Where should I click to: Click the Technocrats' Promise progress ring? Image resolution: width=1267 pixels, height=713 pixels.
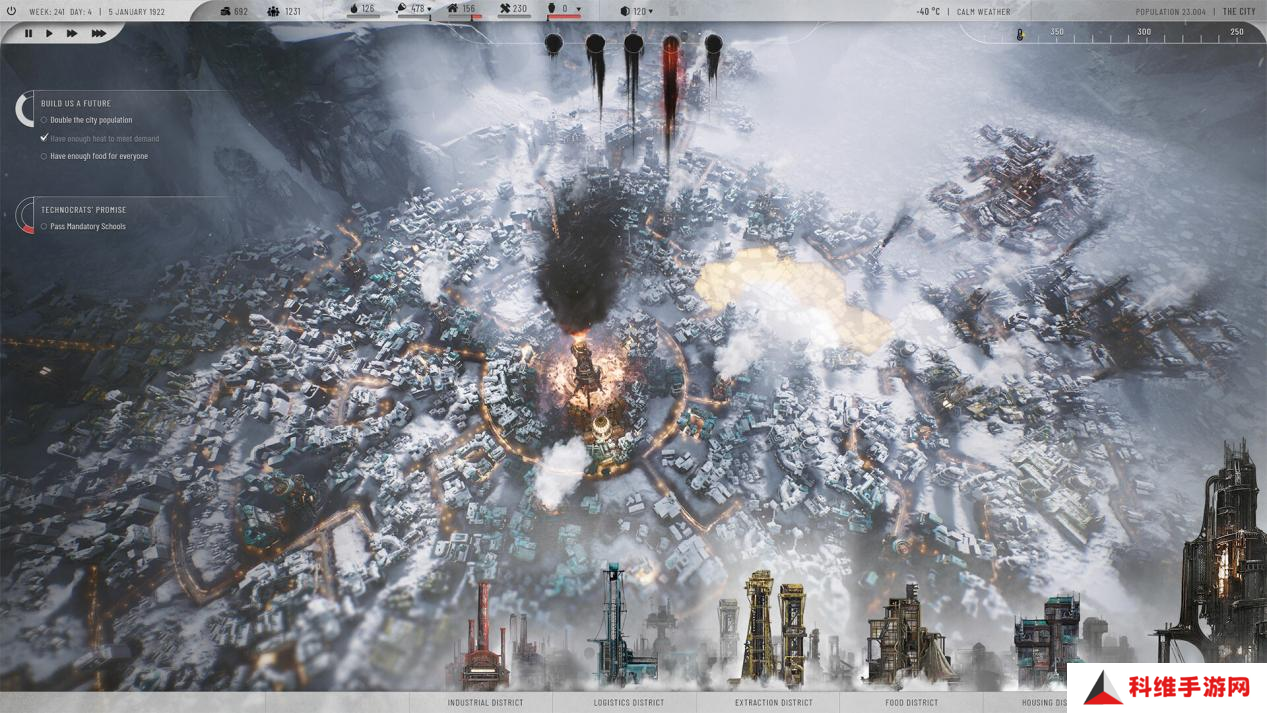point(26,216)
